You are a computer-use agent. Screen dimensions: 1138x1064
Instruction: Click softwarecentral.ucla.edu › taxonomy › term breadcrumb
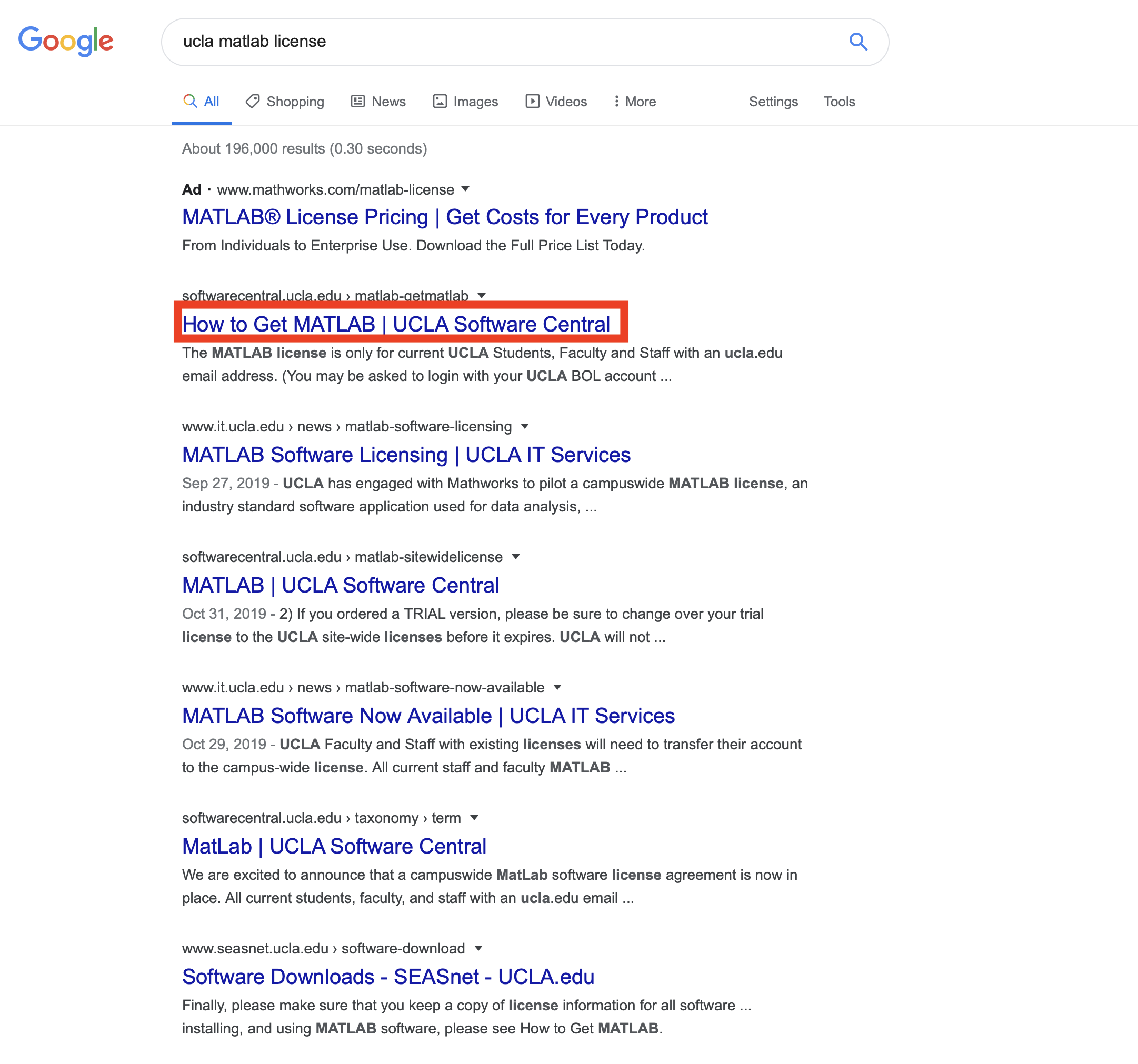[322, 818]
